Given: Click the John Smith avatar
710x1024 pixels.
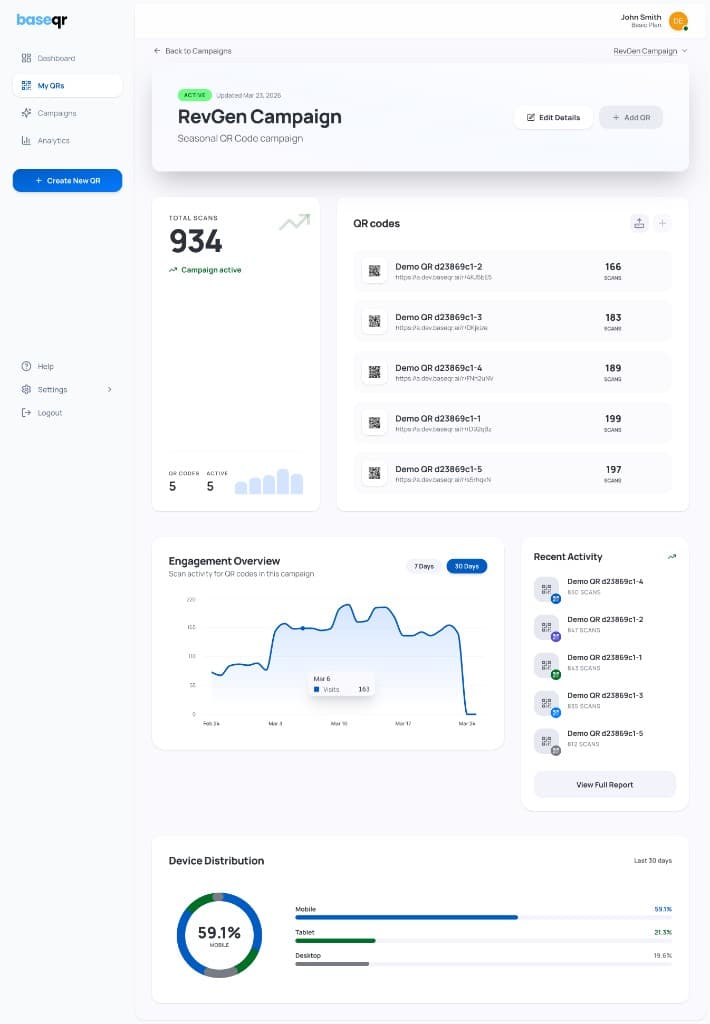Looking at the screenshot, I should coord(679,21).
